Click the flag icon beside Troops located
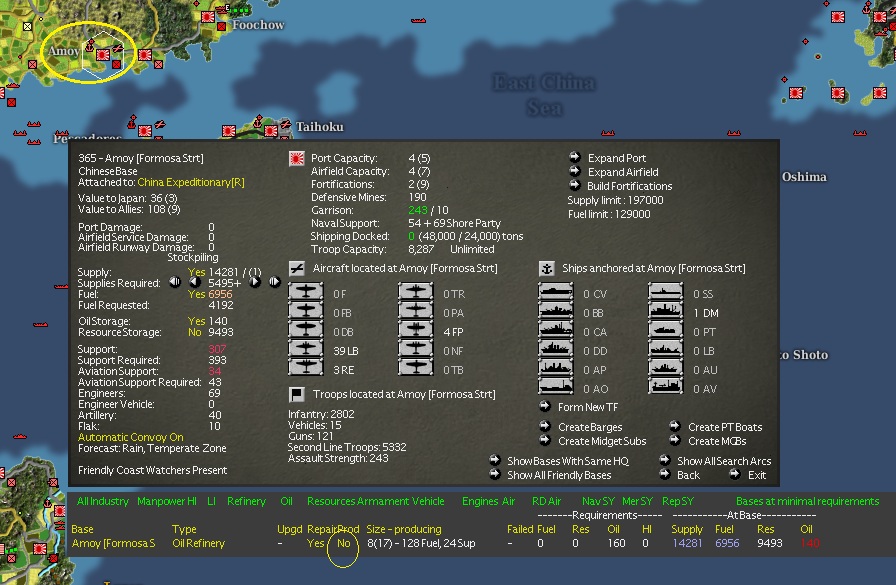This screenshot has height=585, width=896. [297, 394]
